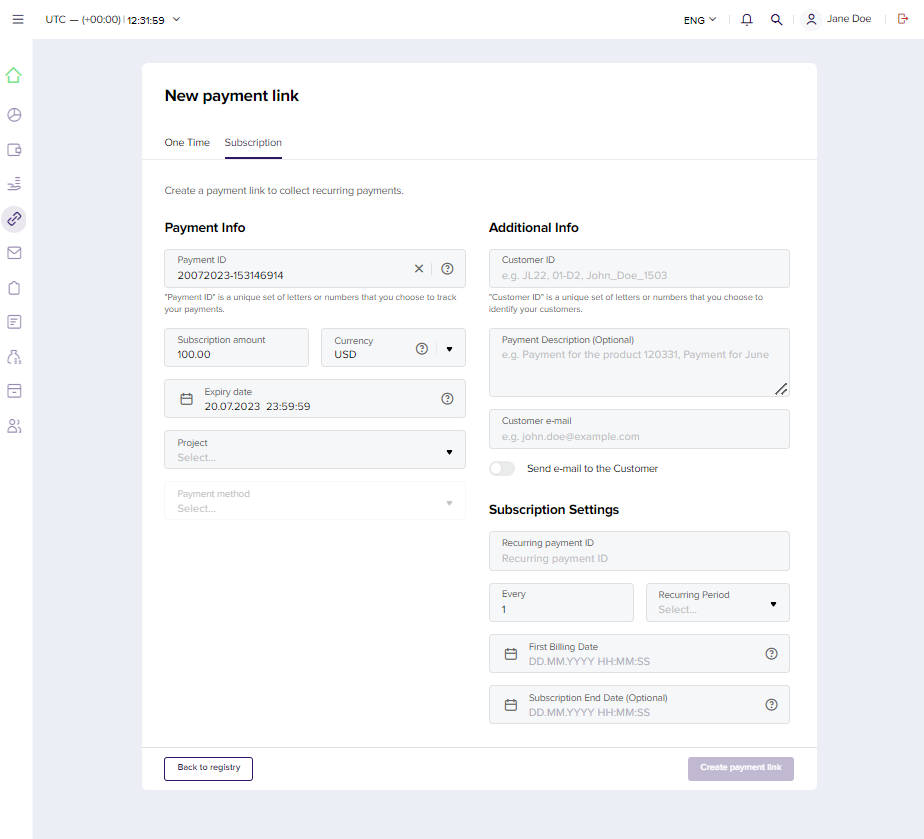Open the hamburger menu icon
The image size is (924, 839).
pos(18,20)
